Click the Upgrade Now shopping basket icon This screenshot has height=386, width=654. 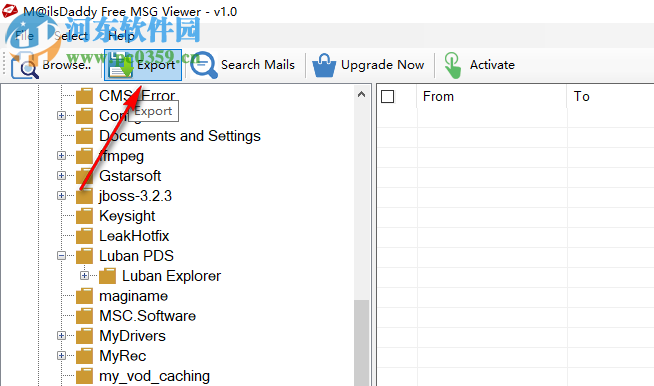pos(324,66)
